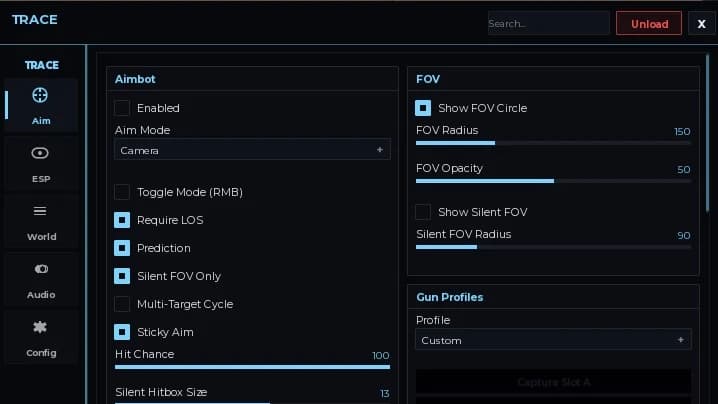Click the settings panel vertical scrollbar

tap(707, 133)
